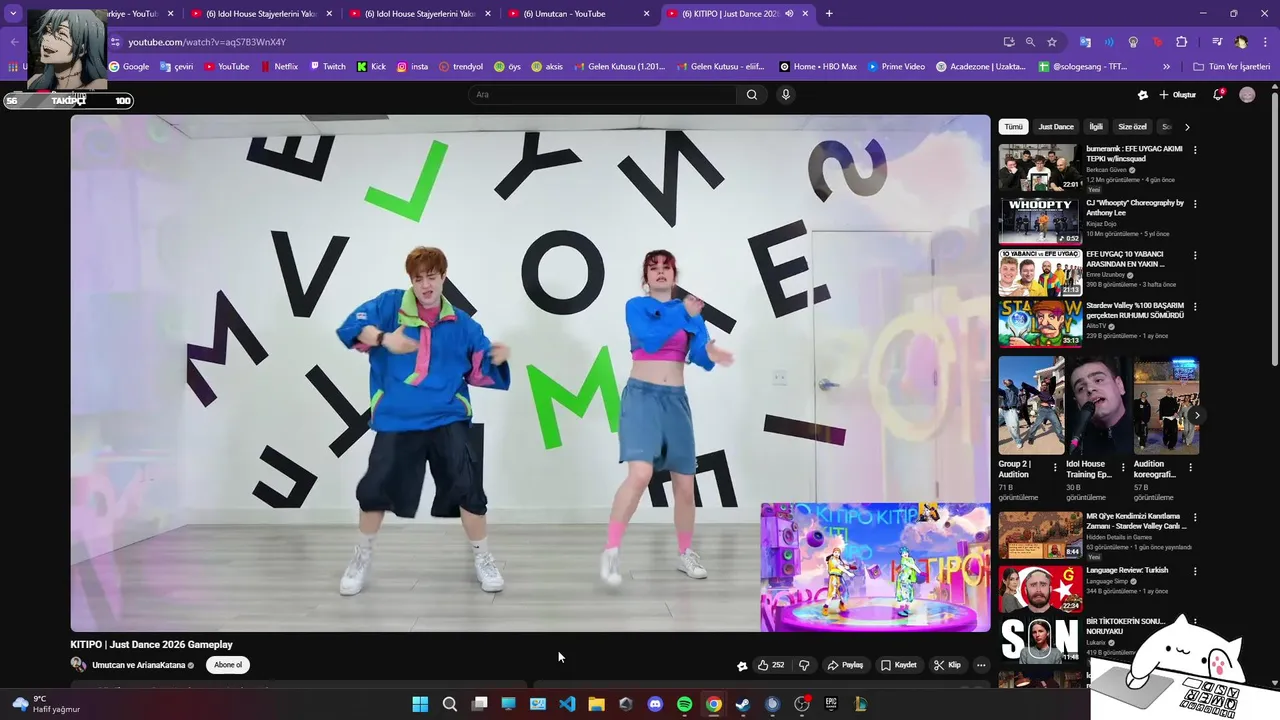Open the browser extensions puzzle icon
Screen dimensions: 1280x720
(x=1181, y=42)
